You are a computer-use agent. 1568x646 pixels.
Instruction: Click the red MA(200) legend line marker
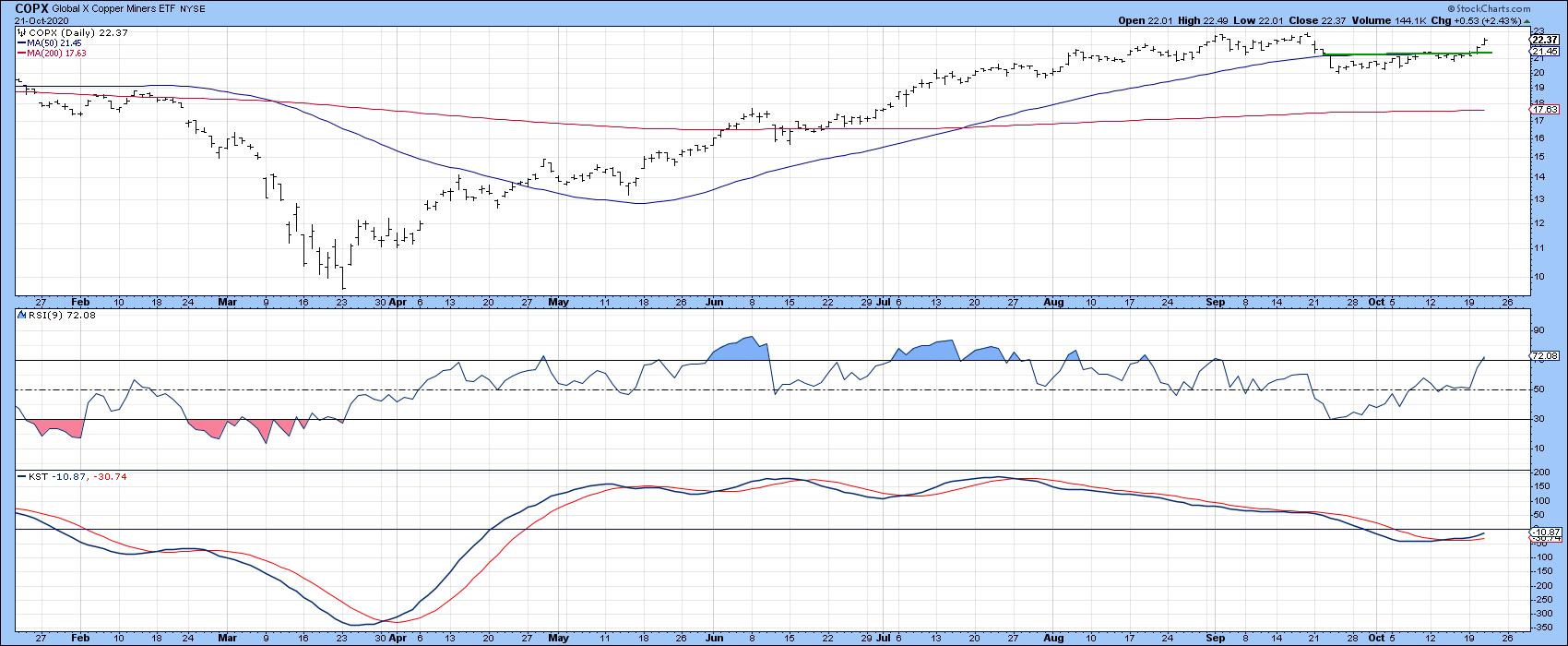pyautogui.click(x=20, y=53)
